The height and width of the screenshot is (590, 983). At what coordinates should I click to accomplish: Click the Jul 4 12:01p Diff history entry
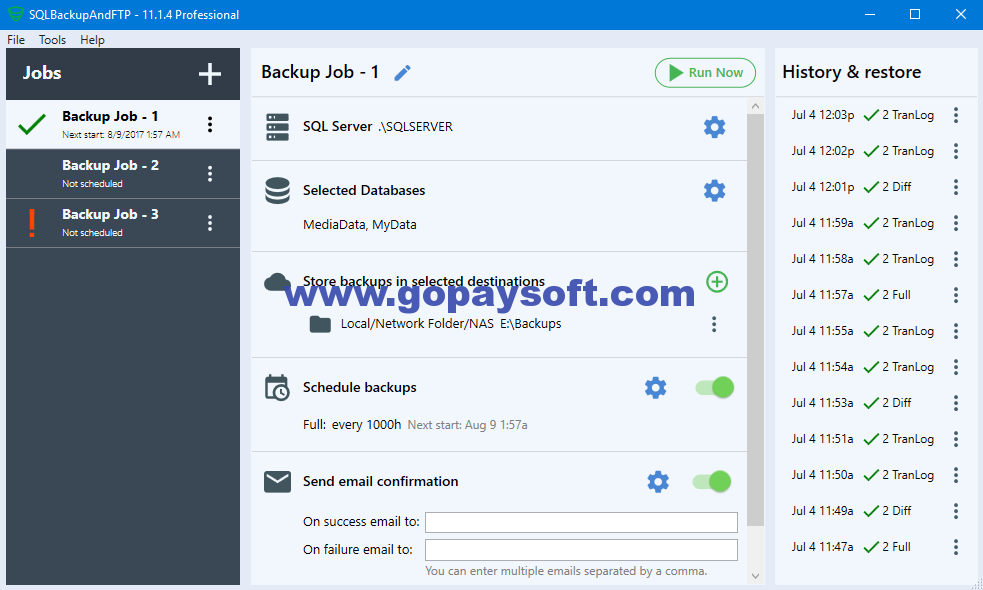click(x=851, y=187)
